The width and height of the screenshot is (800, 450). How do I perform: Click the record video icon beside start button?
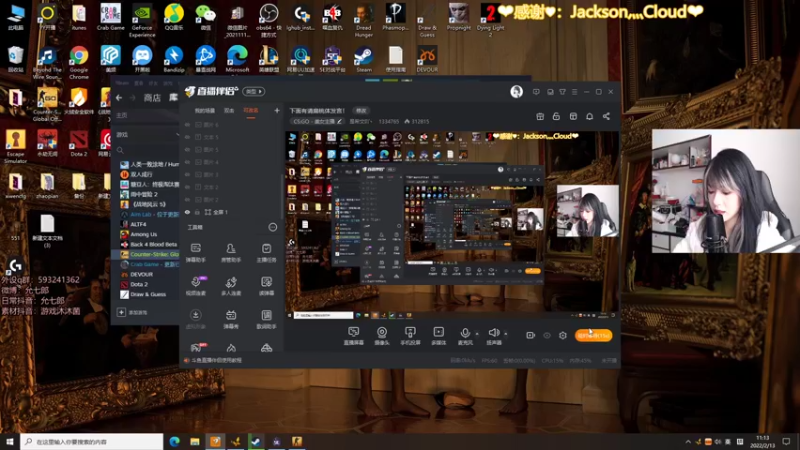point(531,335)
